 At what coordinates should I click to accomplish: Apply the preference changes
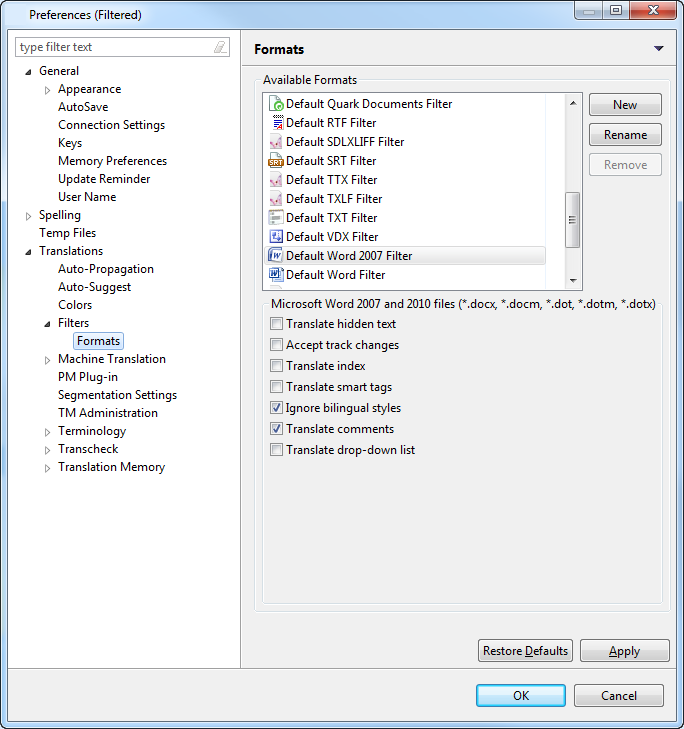click(x=624, y=650)
